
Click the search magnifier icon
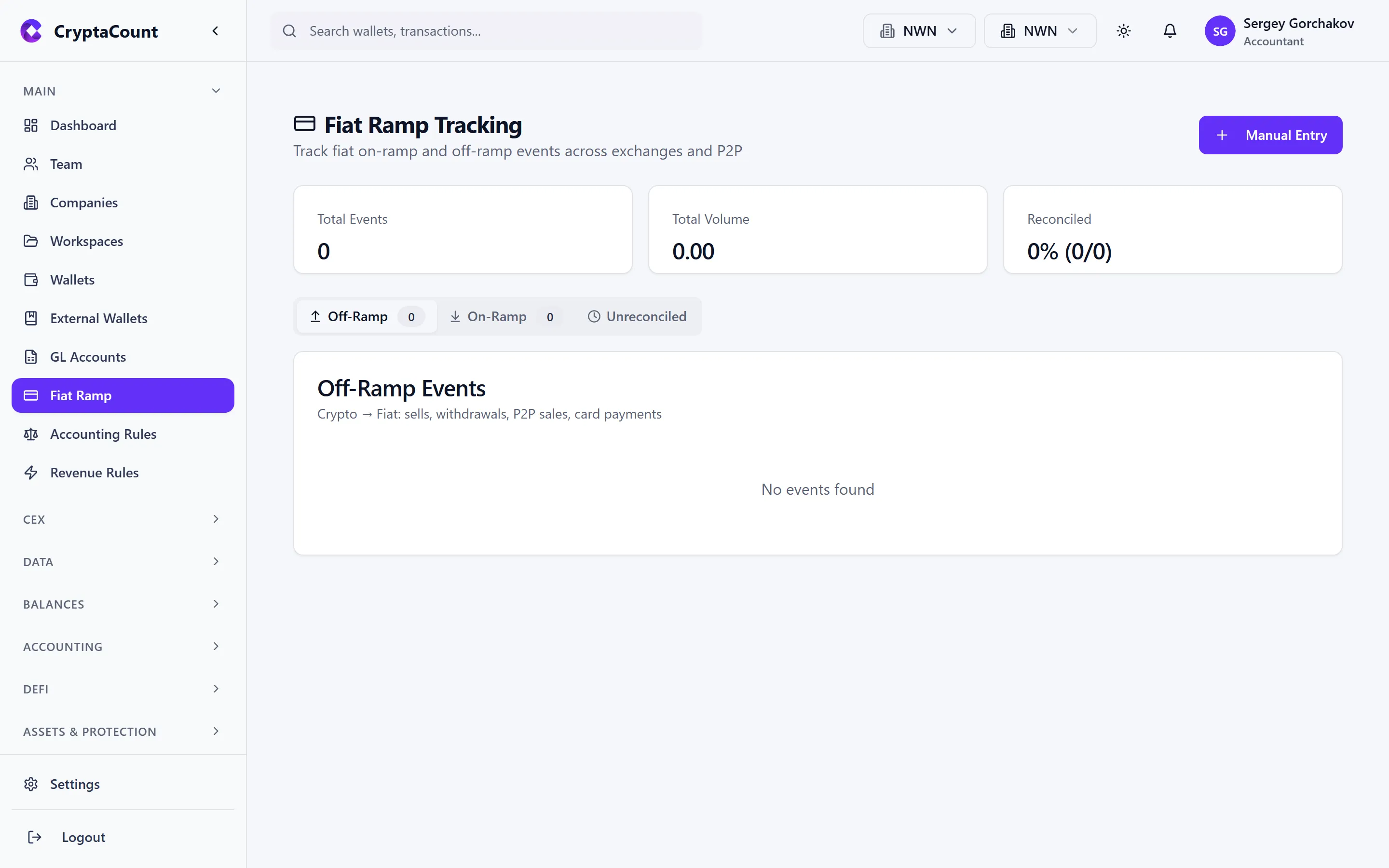tap(290, 31)
